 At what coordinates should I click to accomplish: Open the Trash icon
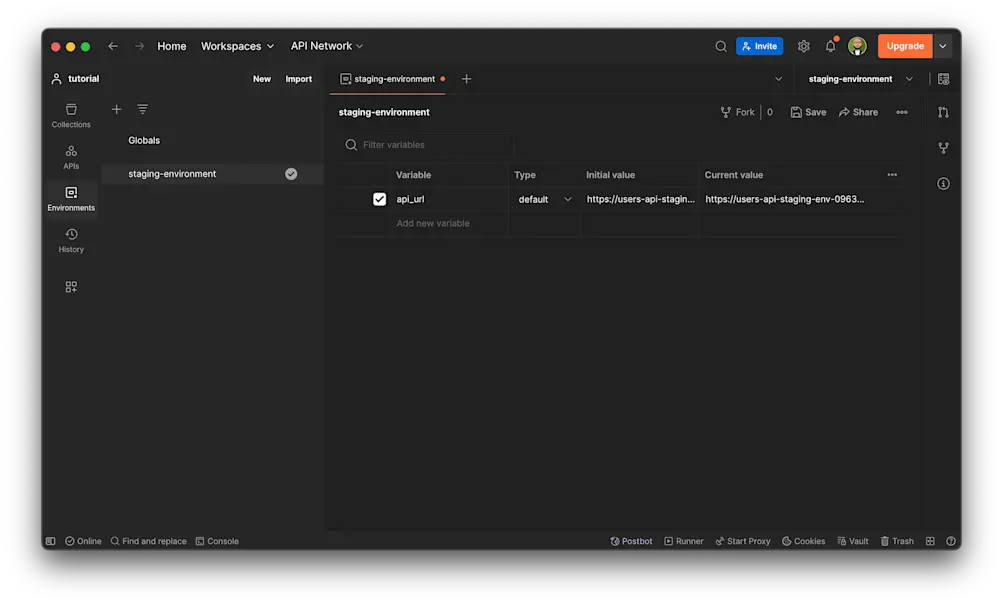point(896,540)
